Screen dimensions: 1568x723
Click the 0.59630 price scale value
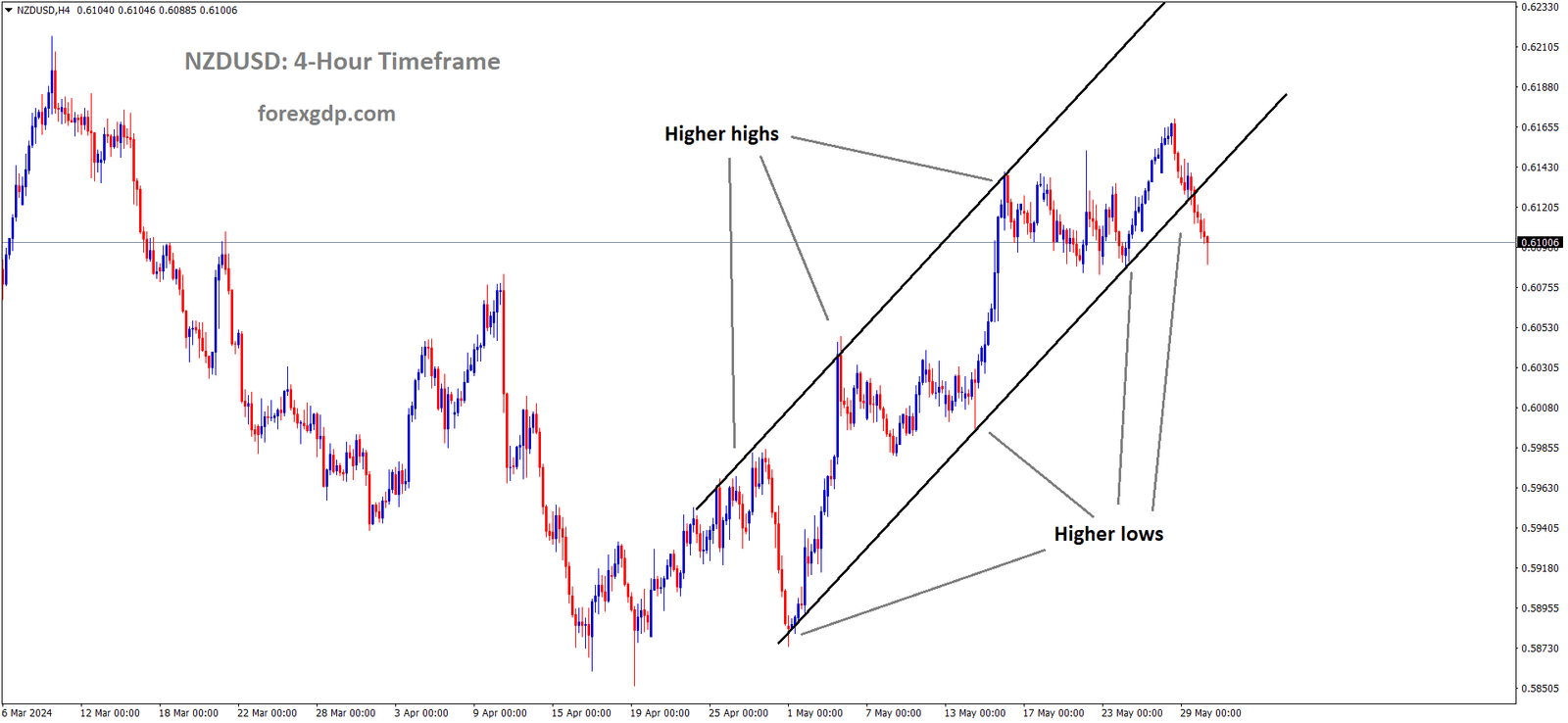pyautogui.click(x=1540, y=488)
